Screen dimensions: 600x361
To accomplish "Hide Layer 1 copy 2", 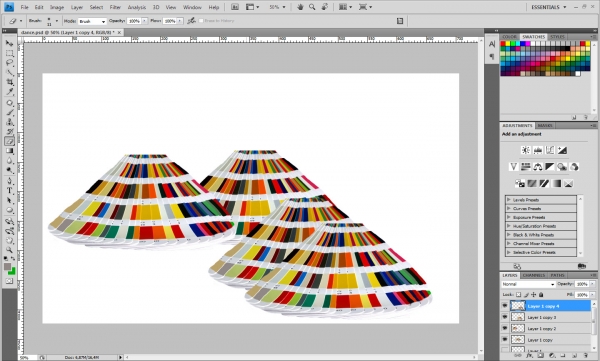I will coord(505,328).
